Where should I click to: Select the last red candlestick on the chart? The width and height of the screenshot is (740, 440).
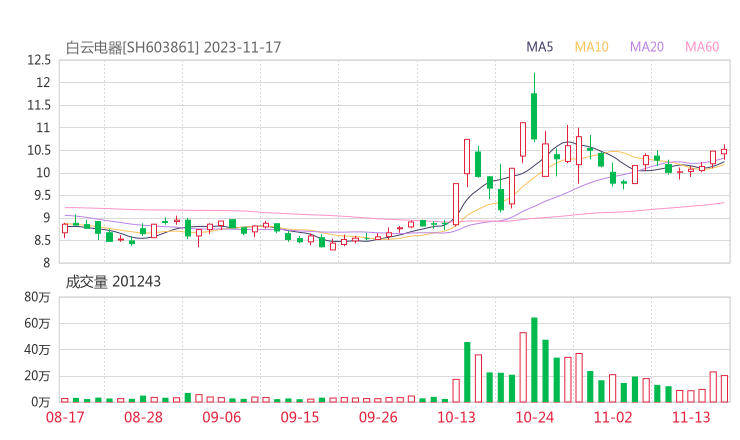(724, 152)
